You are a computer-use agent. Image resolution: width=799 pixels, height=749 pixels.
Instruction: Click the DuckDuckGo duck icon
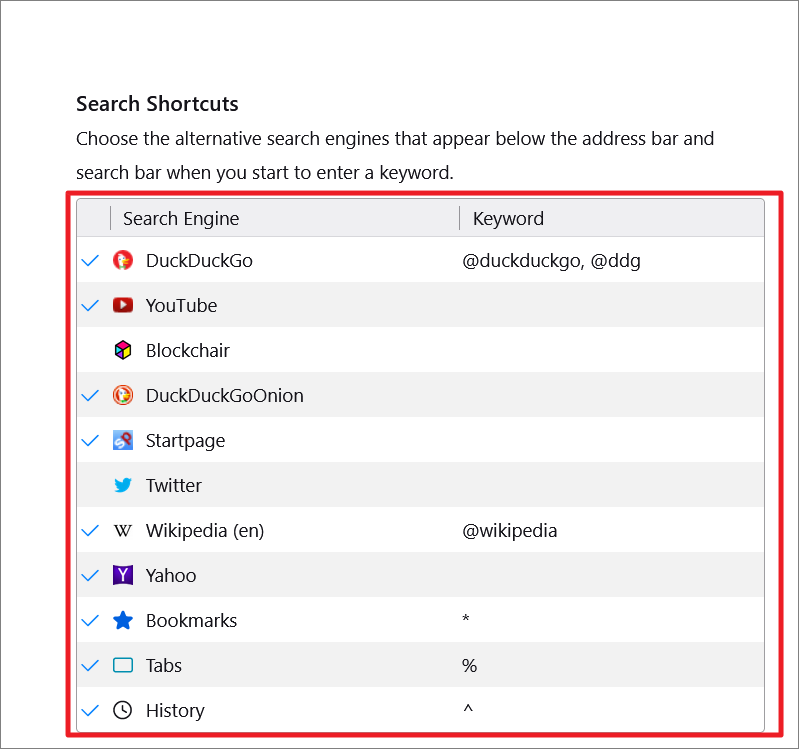(123, 260)
